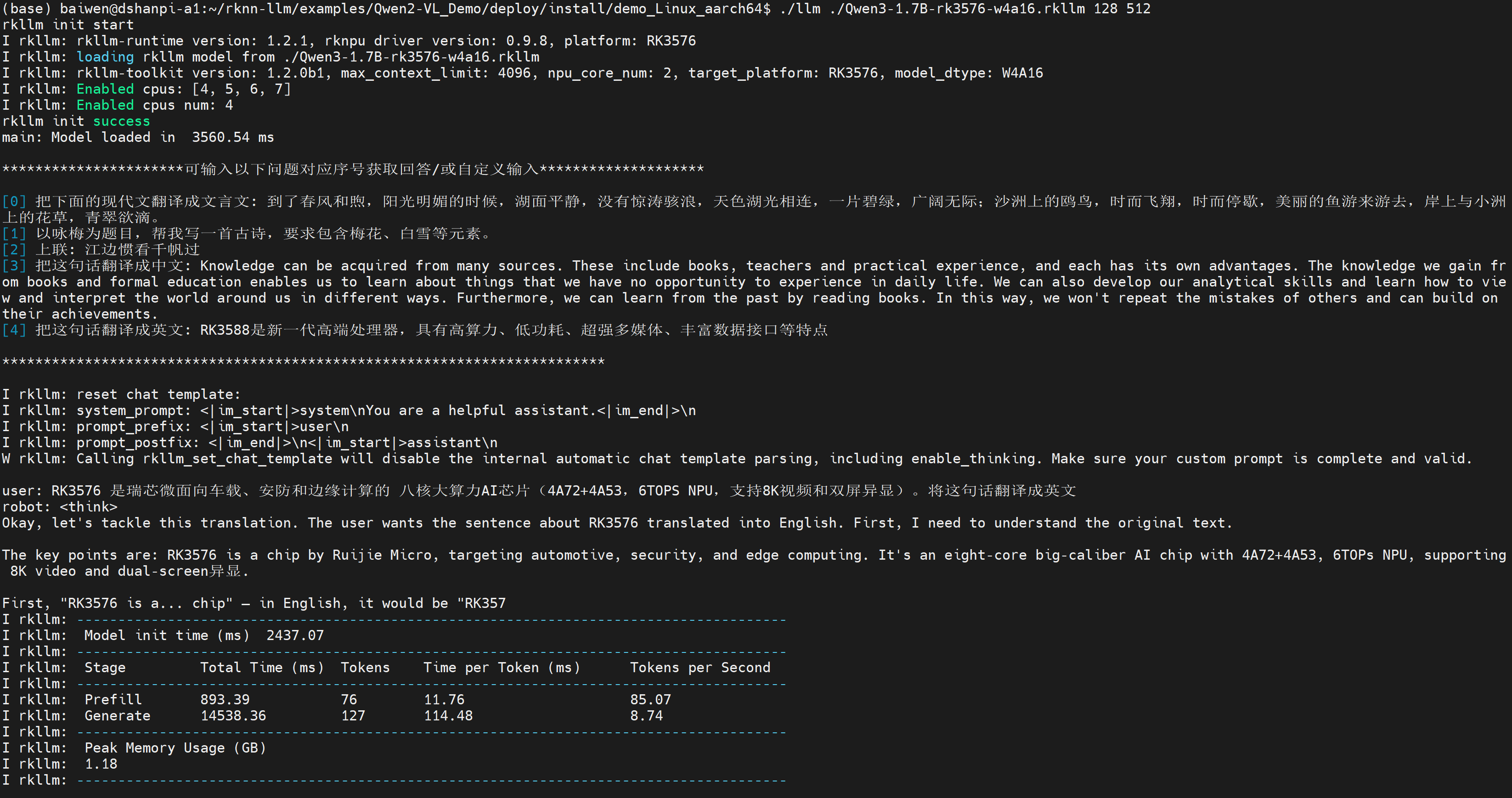This screenshot has width=1512, height=798.
Task: Click the [3] option index marker
Action: point(14,266)
